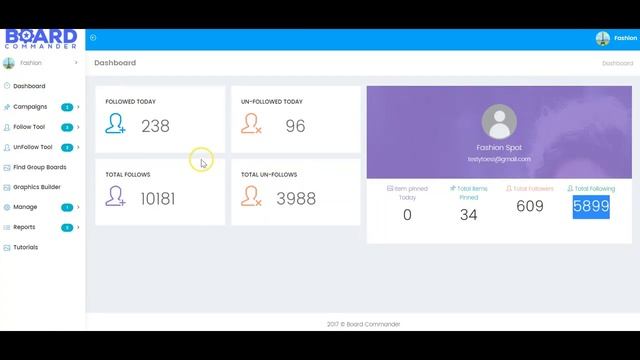Click Total Items Pinned label
The width and height of the screenshot is (640, 360).
(469, 193)
